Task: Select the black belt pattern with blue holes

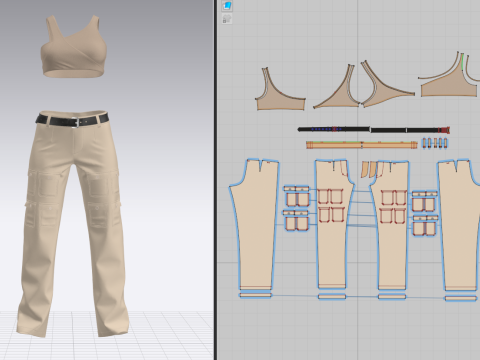Action: click(334, 129)
